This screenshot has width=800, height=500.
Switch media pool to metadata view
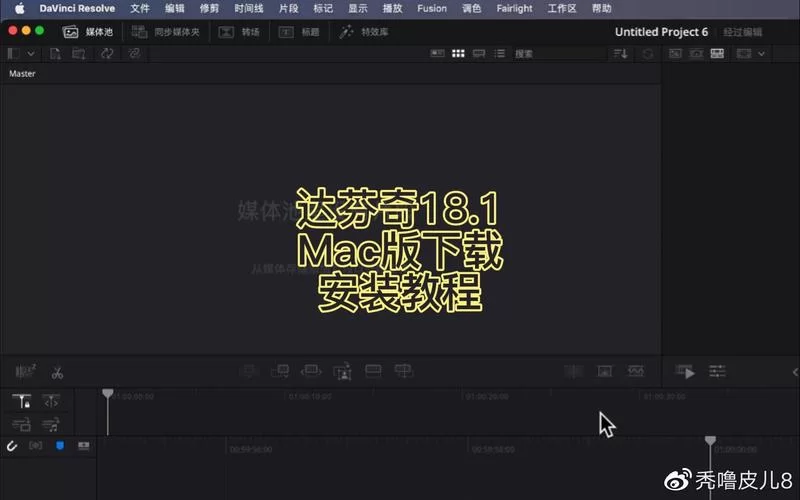point(437,53)
